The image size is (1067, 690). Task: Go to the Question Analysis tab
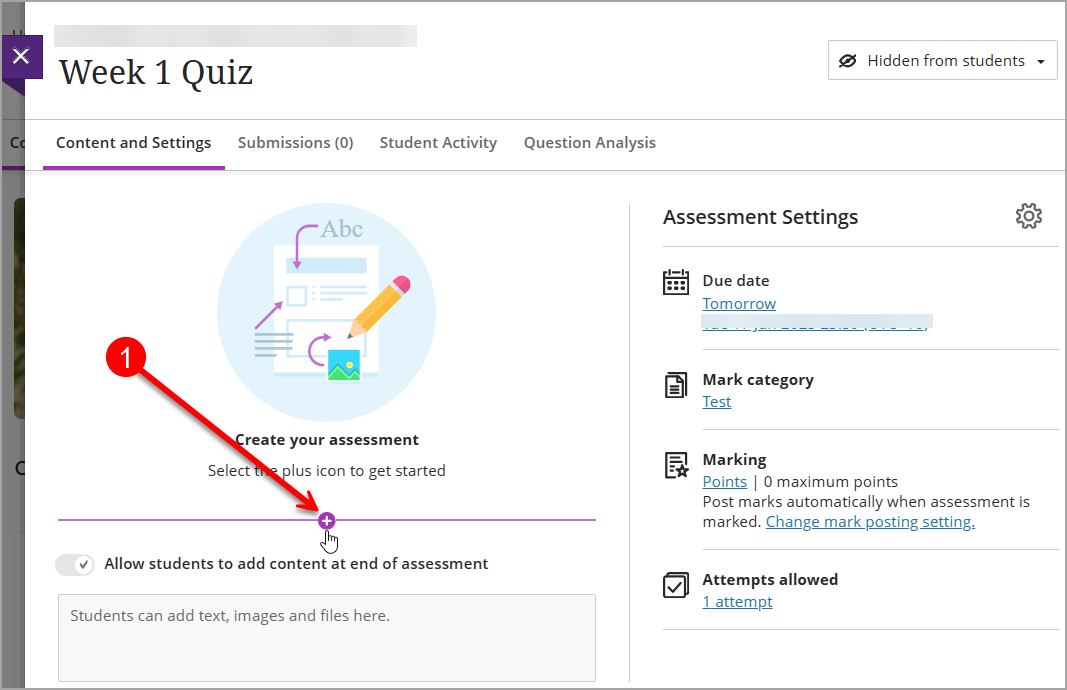pyautogui.click(x=589, y=143)
